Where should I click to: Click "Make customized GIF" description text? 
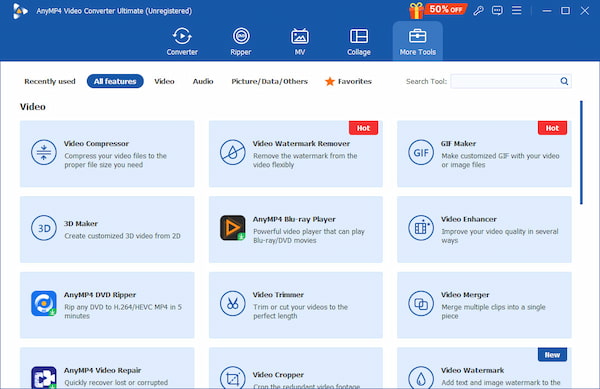point(500,160)
